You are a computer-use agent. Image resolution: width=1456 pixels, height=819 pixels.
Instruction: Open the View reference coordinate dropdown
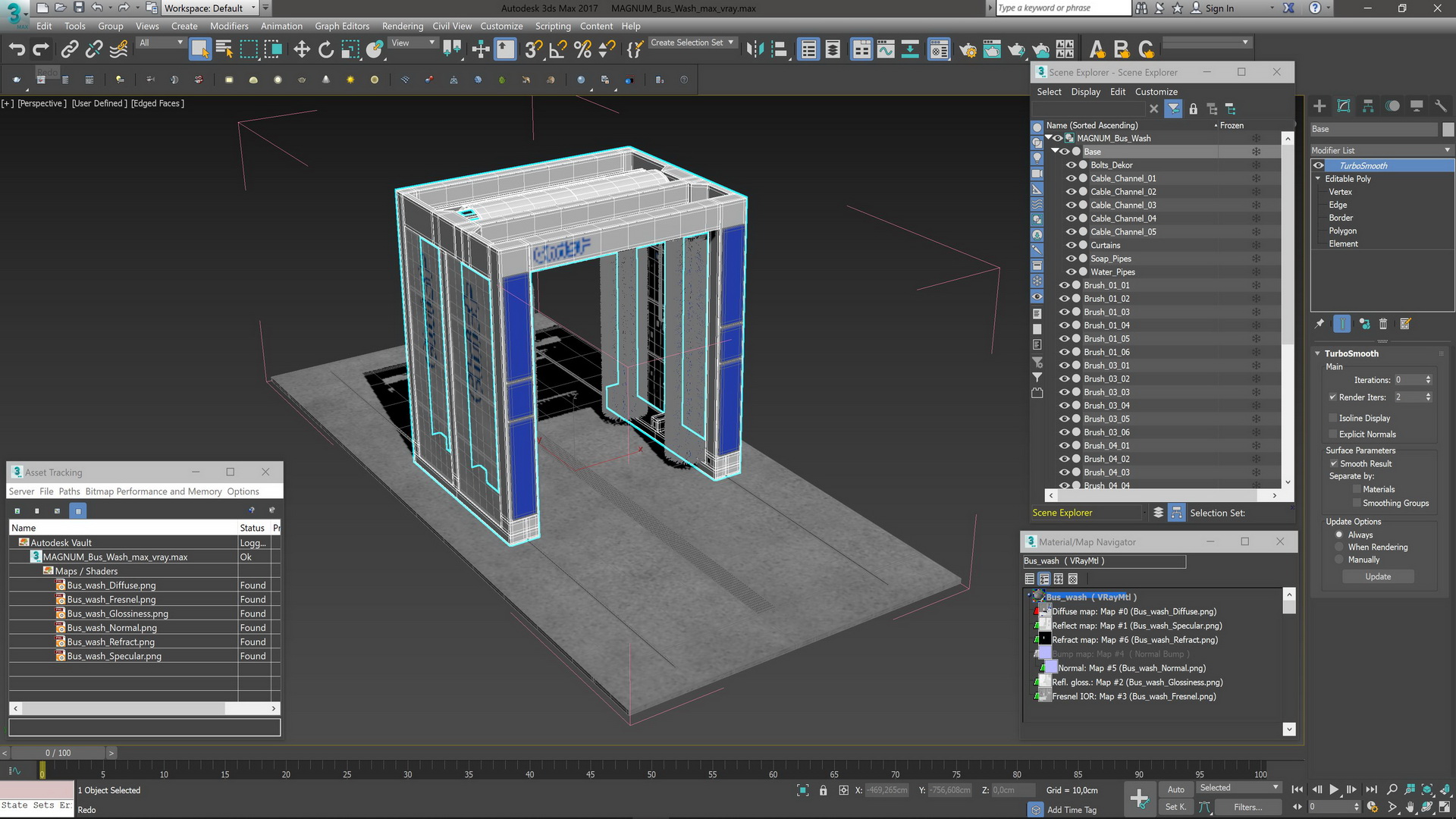click(x=413, y=43)
